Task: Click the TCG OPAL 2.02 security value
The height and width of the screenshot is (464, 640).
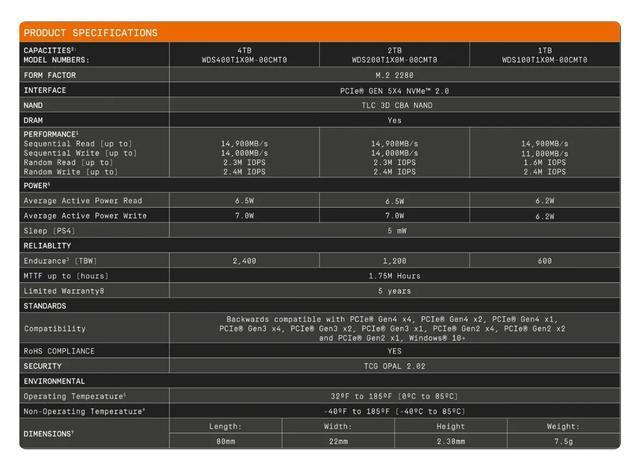Action: pos(394,366)
